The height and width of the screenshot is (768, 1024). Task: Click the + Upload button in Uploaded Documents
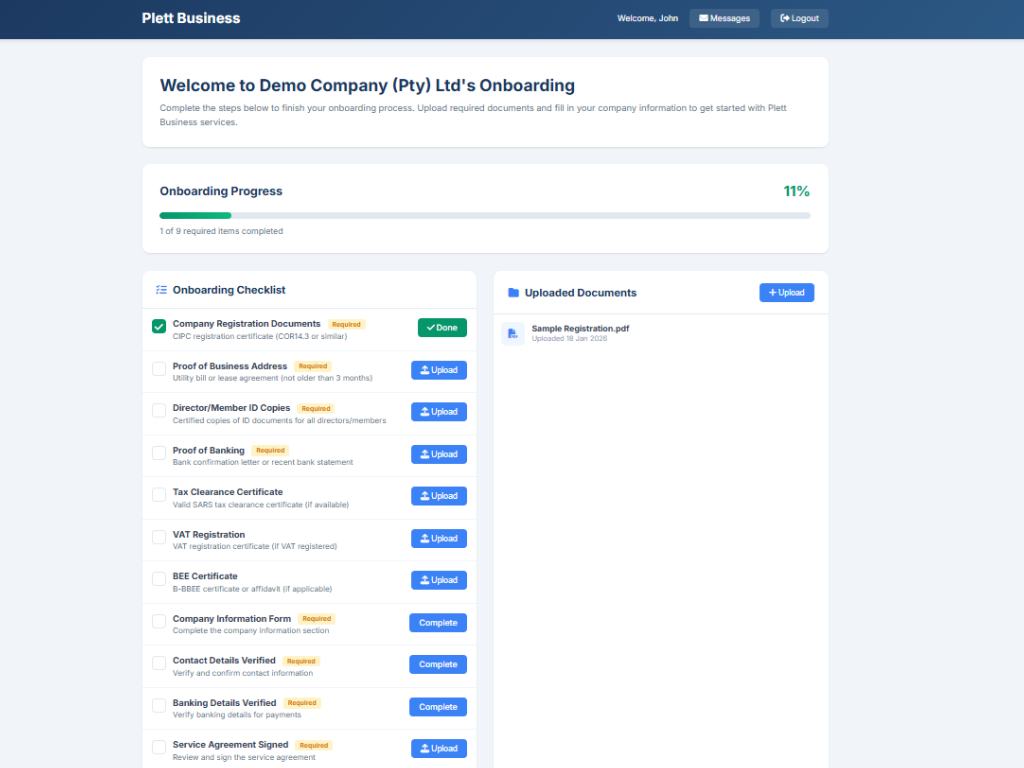(x=786, y=292)
